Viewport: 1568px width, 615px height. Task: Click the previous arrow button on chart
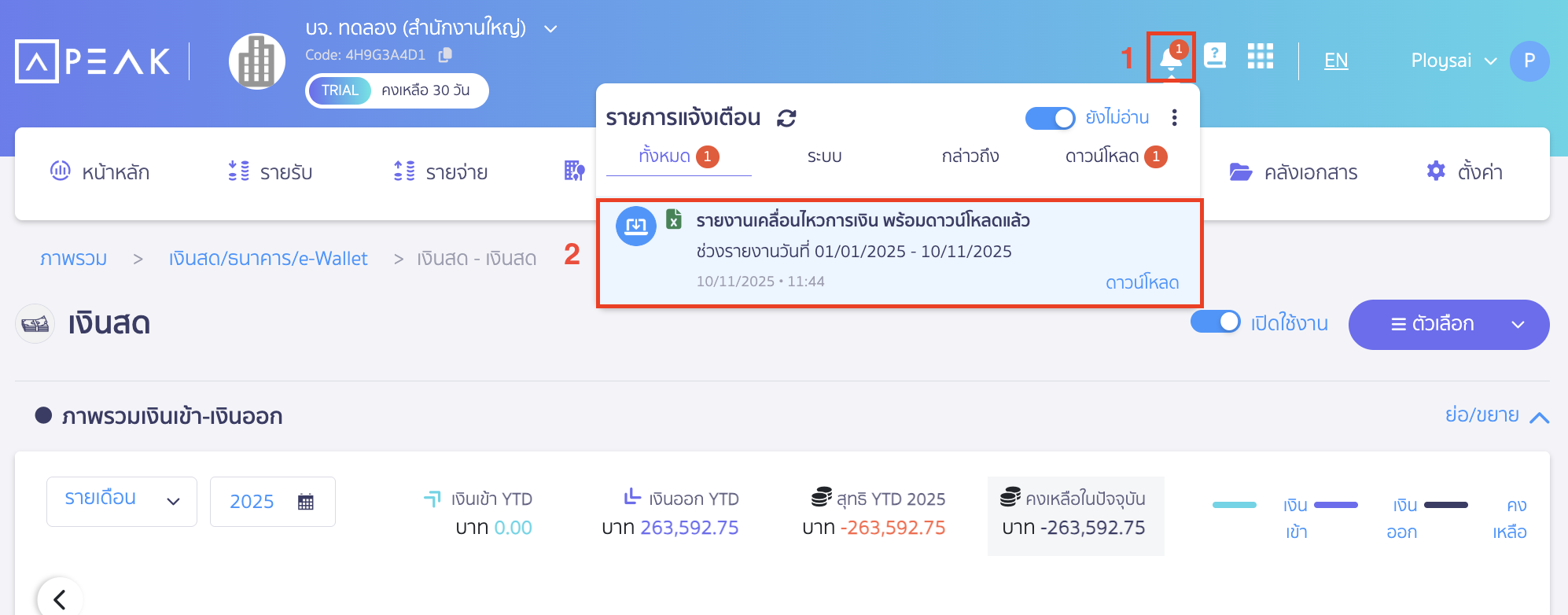pyautogui.click(x=60, y=599)
